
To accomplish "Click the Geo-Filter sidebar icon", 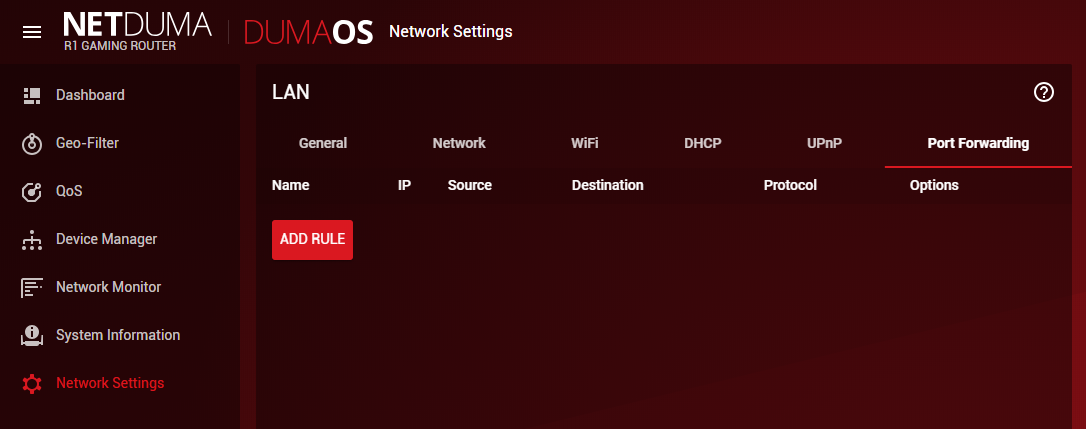I will tap(31, 143).
